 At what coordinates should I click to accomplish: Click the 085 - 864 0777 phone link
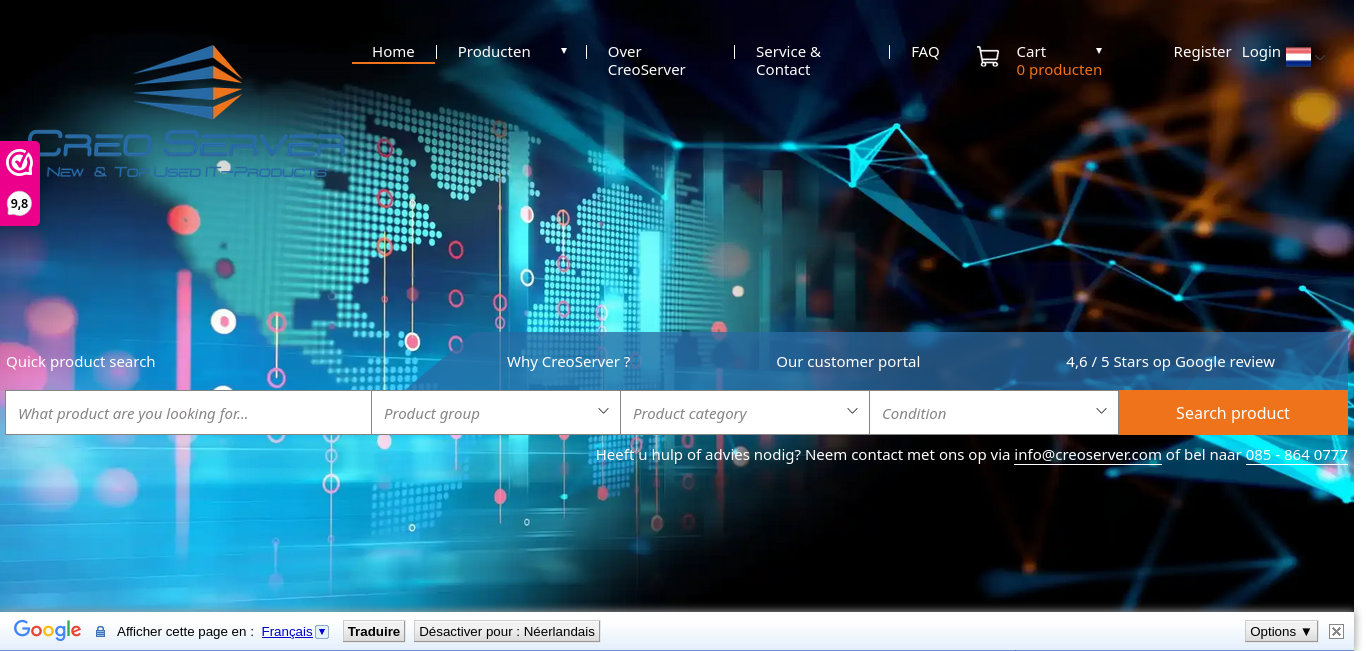point(1297,455)
